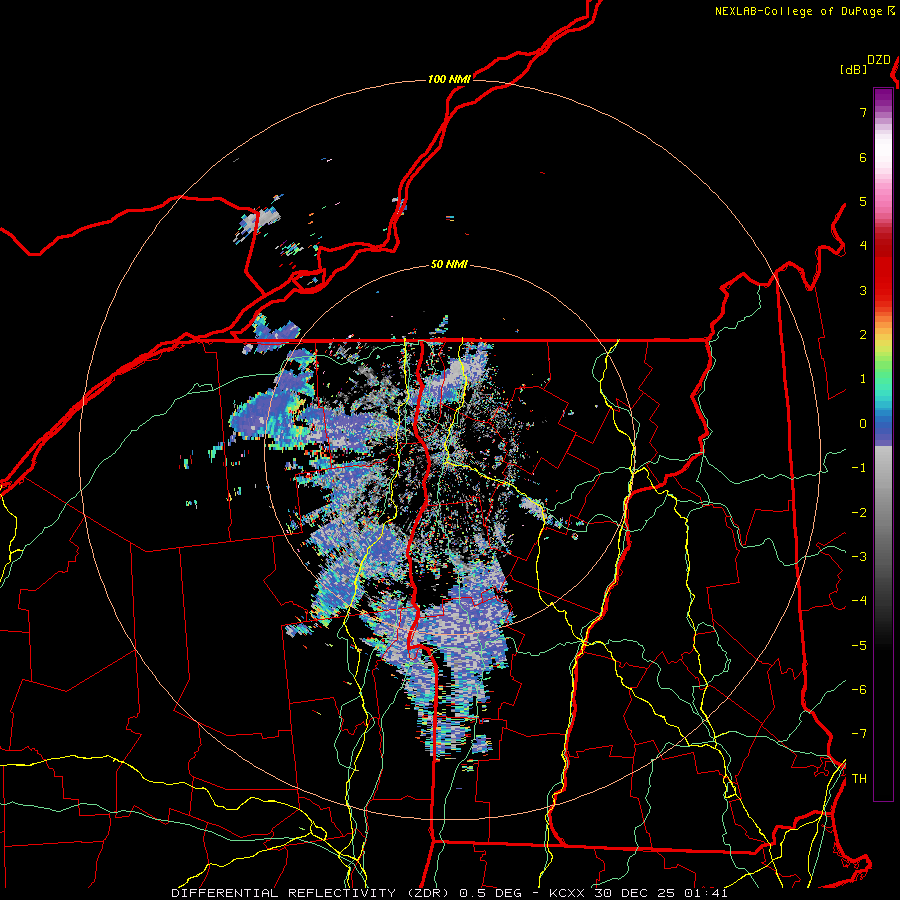Select the 6 value on the color scale
This screenshot has height=900, width=900.
point(863,157)
